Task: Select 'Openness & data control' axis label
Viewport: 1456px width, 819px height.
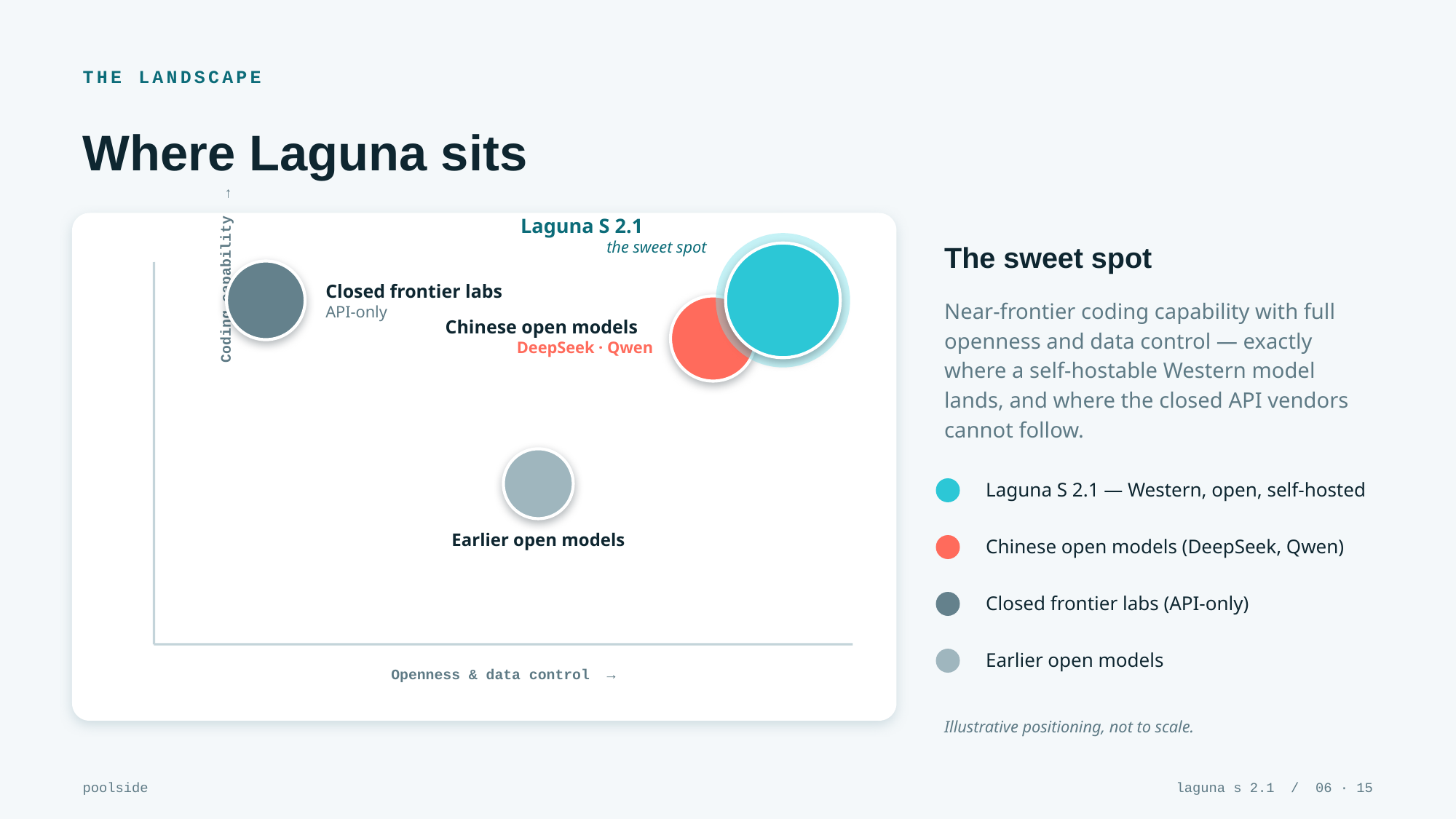Action: pos(490,675)
